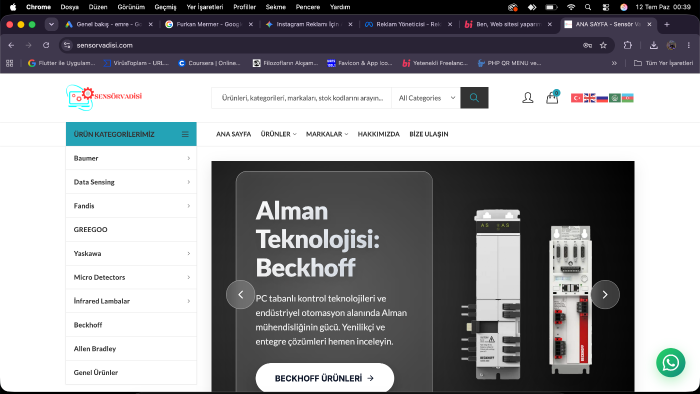Open HAKKIMIZDA nav item
This screenshot has width=700, height=394.
point(379,134)
